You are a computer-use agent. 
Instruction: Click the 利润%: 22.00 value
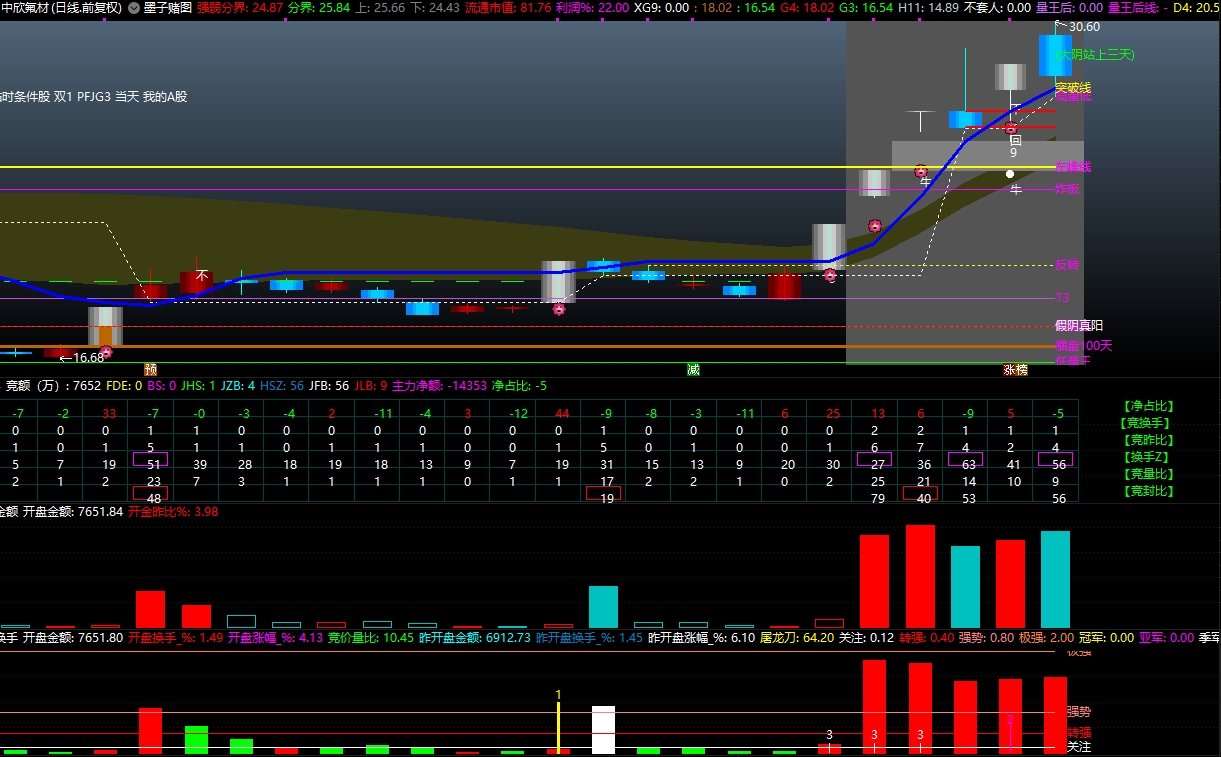click(x=593, y=7)
